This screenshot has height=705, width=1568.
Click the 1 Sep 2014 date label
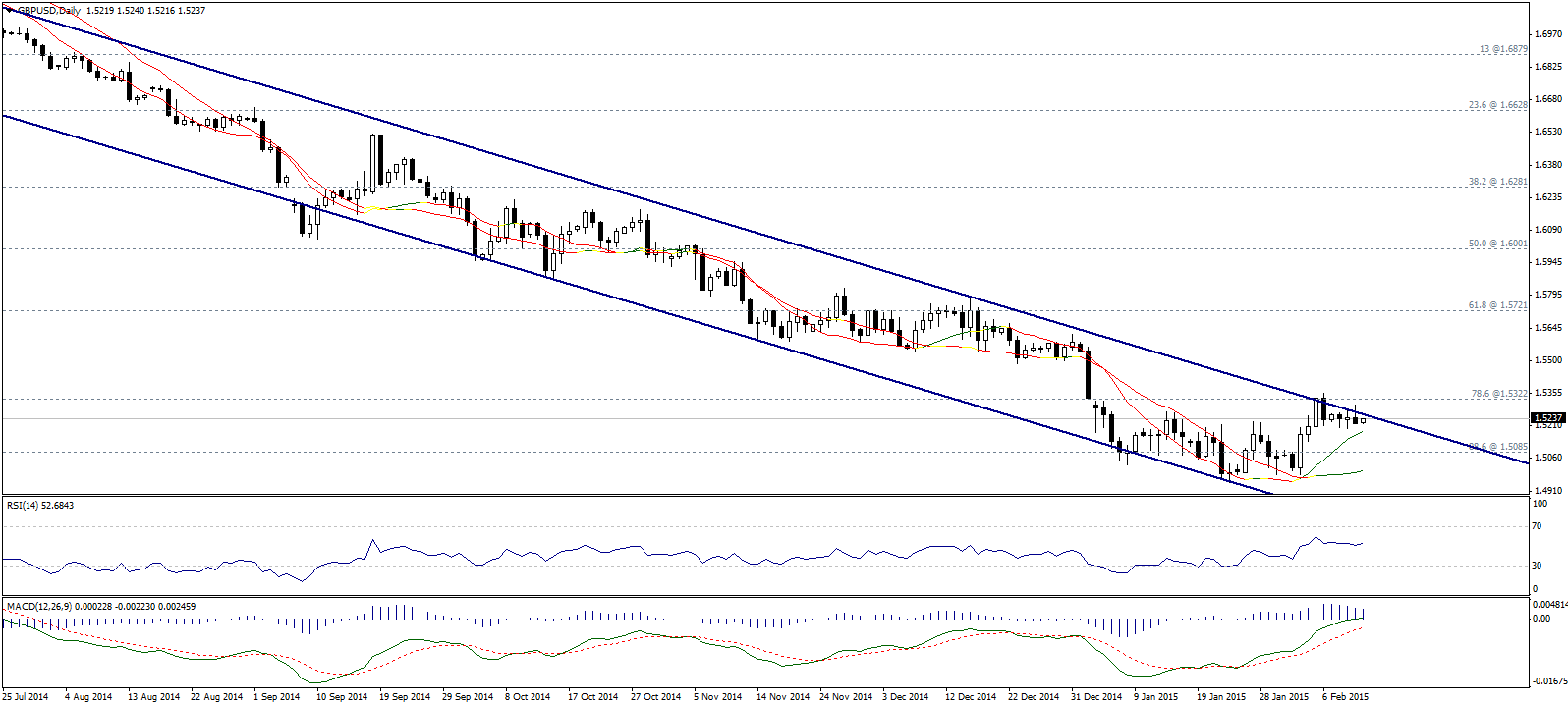click(277, 697)
